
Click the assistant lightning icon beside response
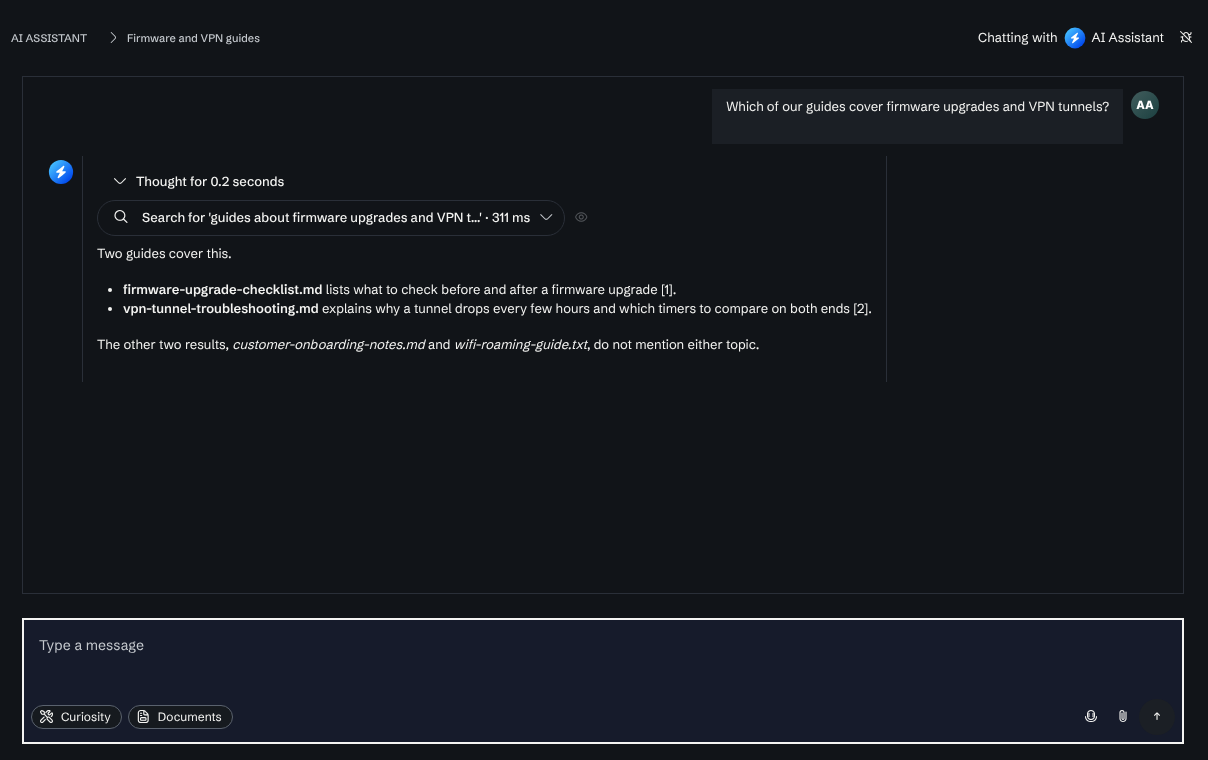pyautogui.click(x=61, y=172)
